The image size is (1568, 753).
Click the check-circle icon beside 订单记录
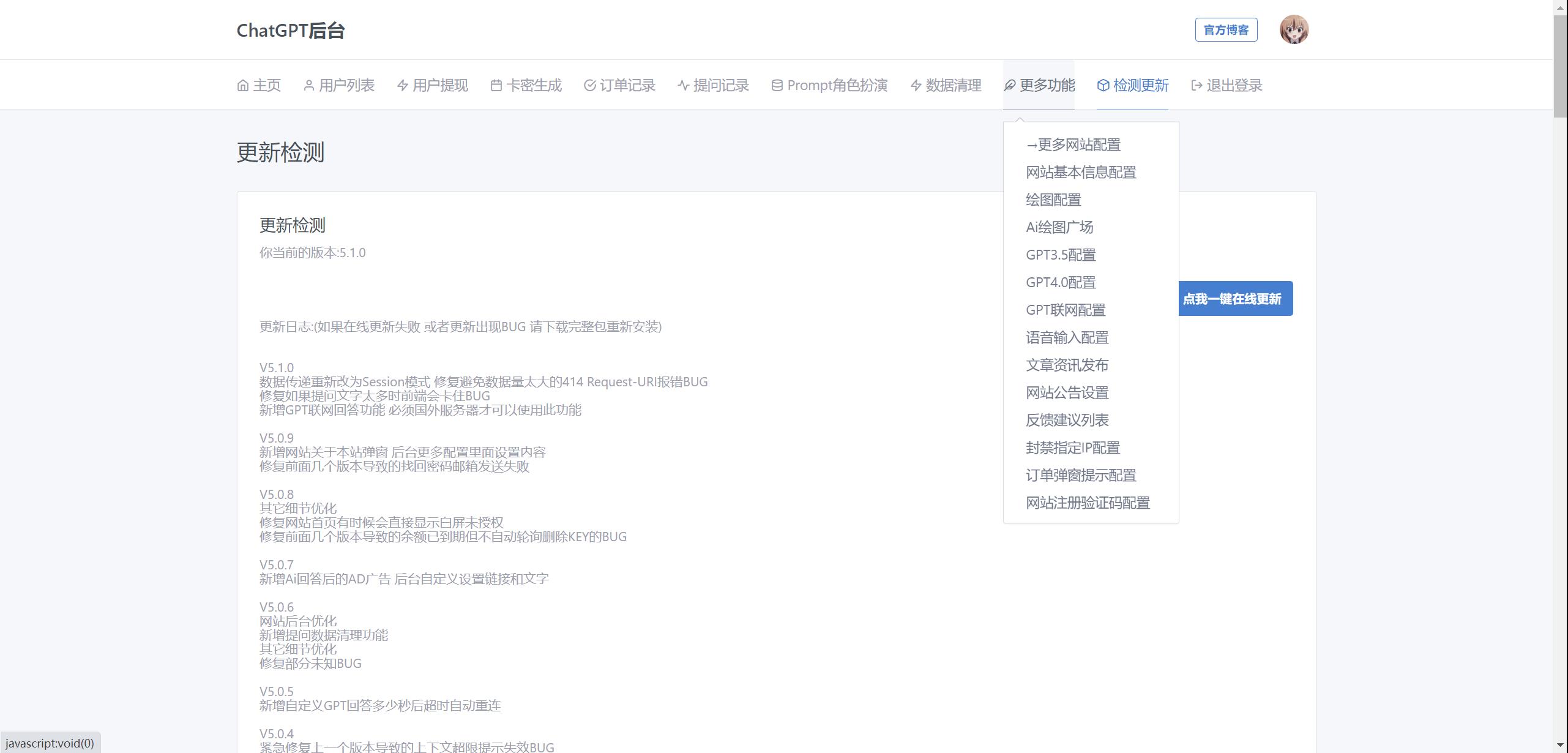(x=589, y=86)
